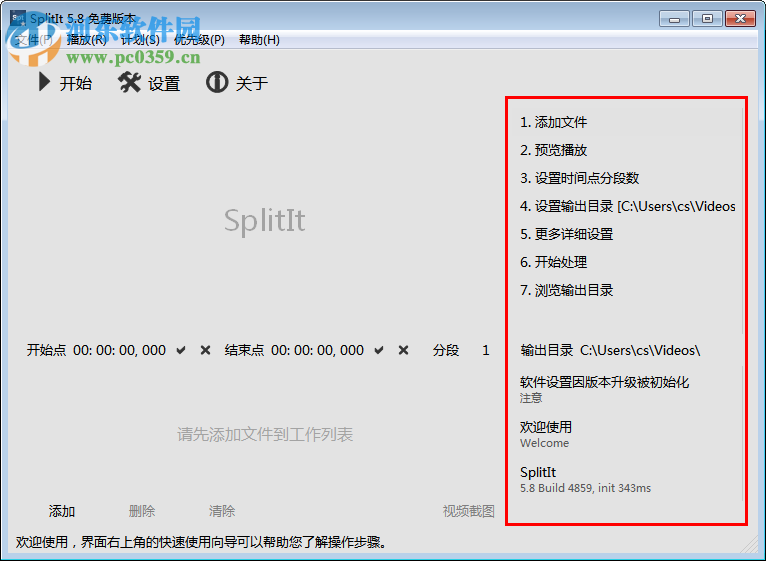Select wizard step 5. 更多详细设置

(x=567, y=234)
